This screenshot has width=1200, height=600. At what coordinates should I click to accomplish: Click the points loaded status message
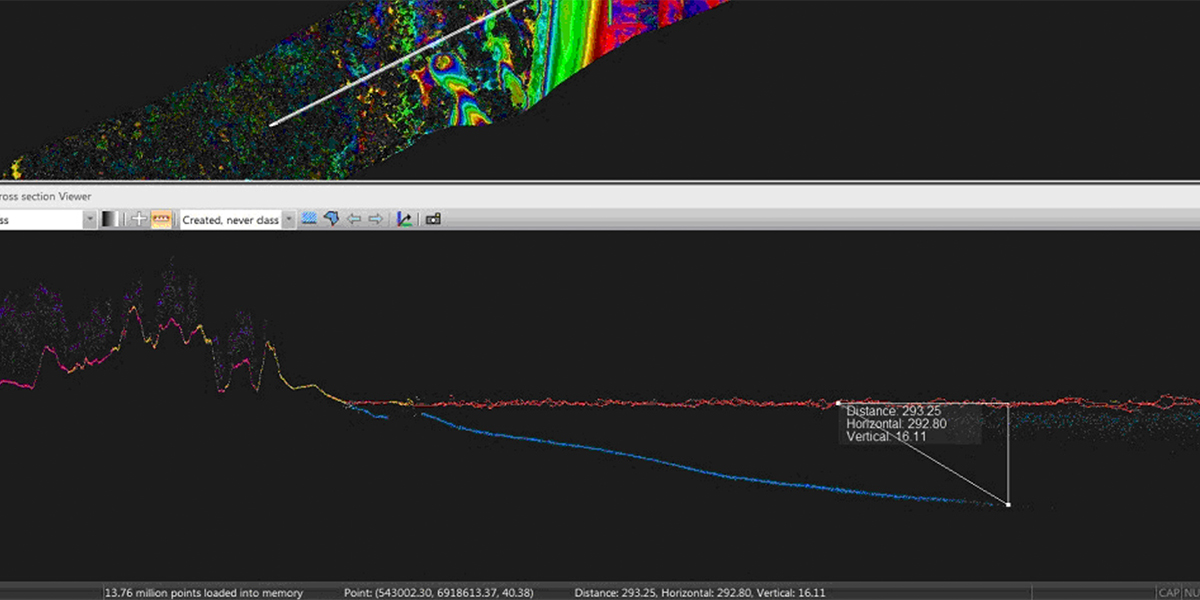pos(204,592)
